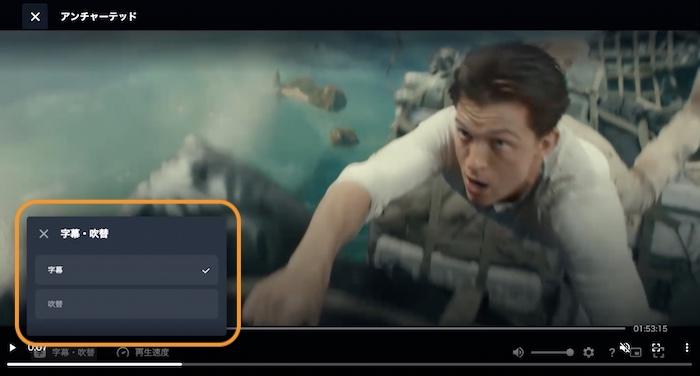Seek on the bottom white progress bar
Screen dimensions: 700x376
point(350,364)
